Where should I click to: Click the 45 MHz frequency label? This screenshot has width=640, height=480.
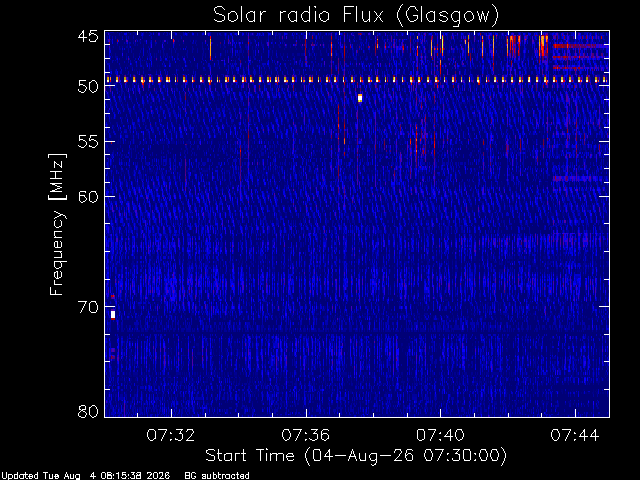(x=88, y=36)
